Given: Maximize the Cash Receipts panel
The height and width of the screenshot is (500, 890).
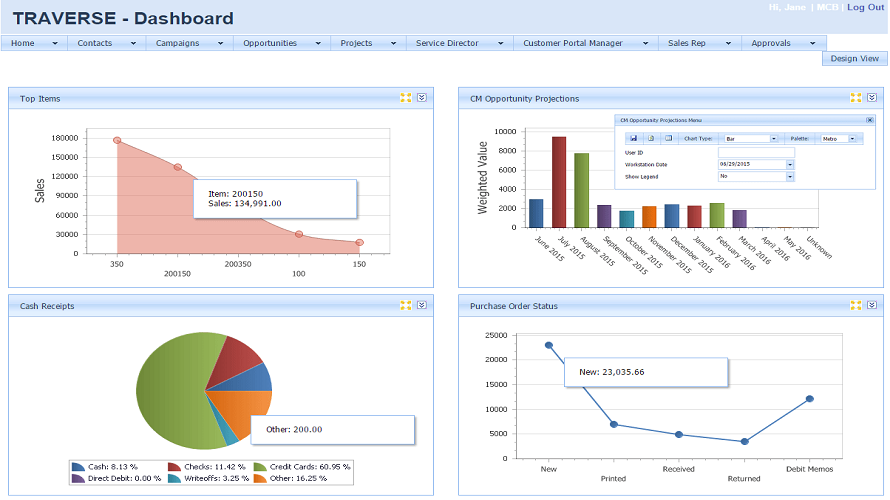Looking at the screenshot, I should (406, 305).
